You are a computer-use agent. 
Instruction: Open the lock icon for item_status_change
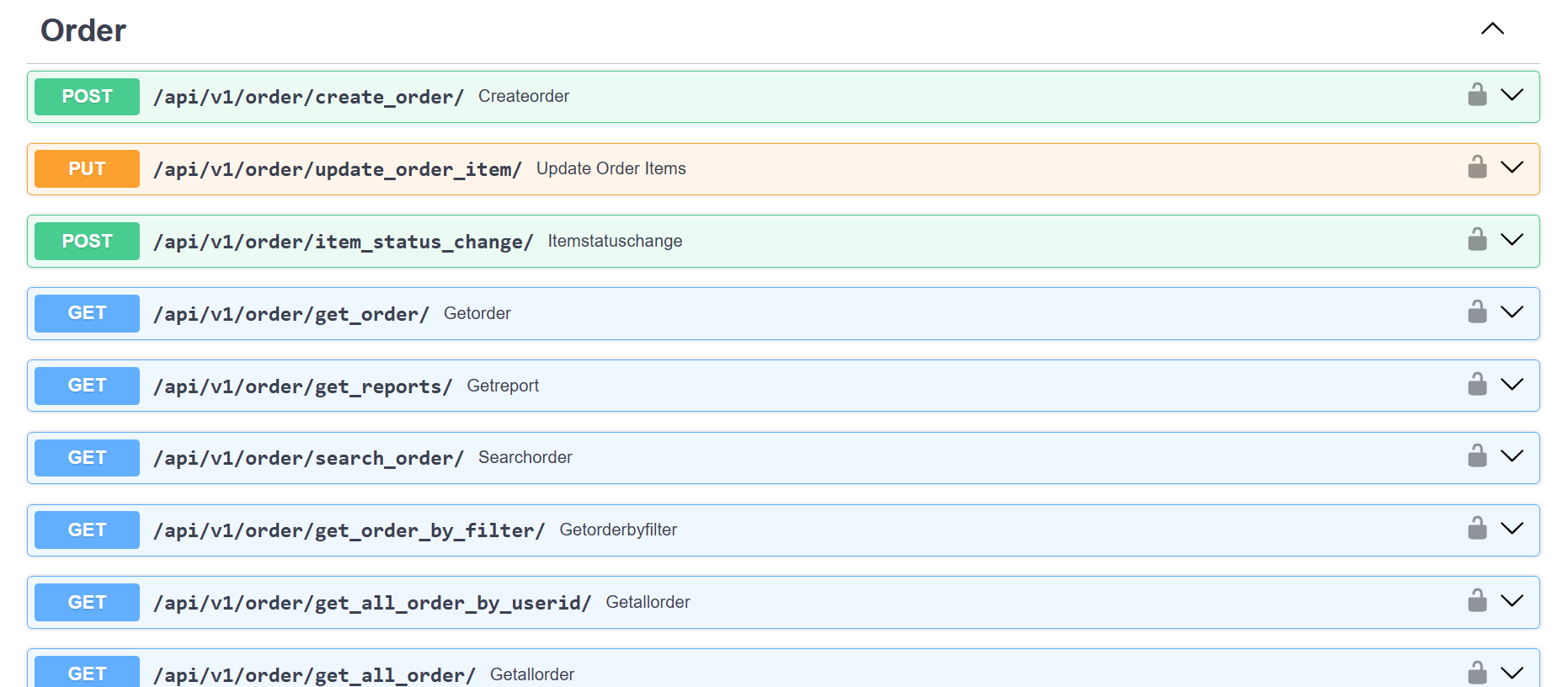[x=1477, y=240]
